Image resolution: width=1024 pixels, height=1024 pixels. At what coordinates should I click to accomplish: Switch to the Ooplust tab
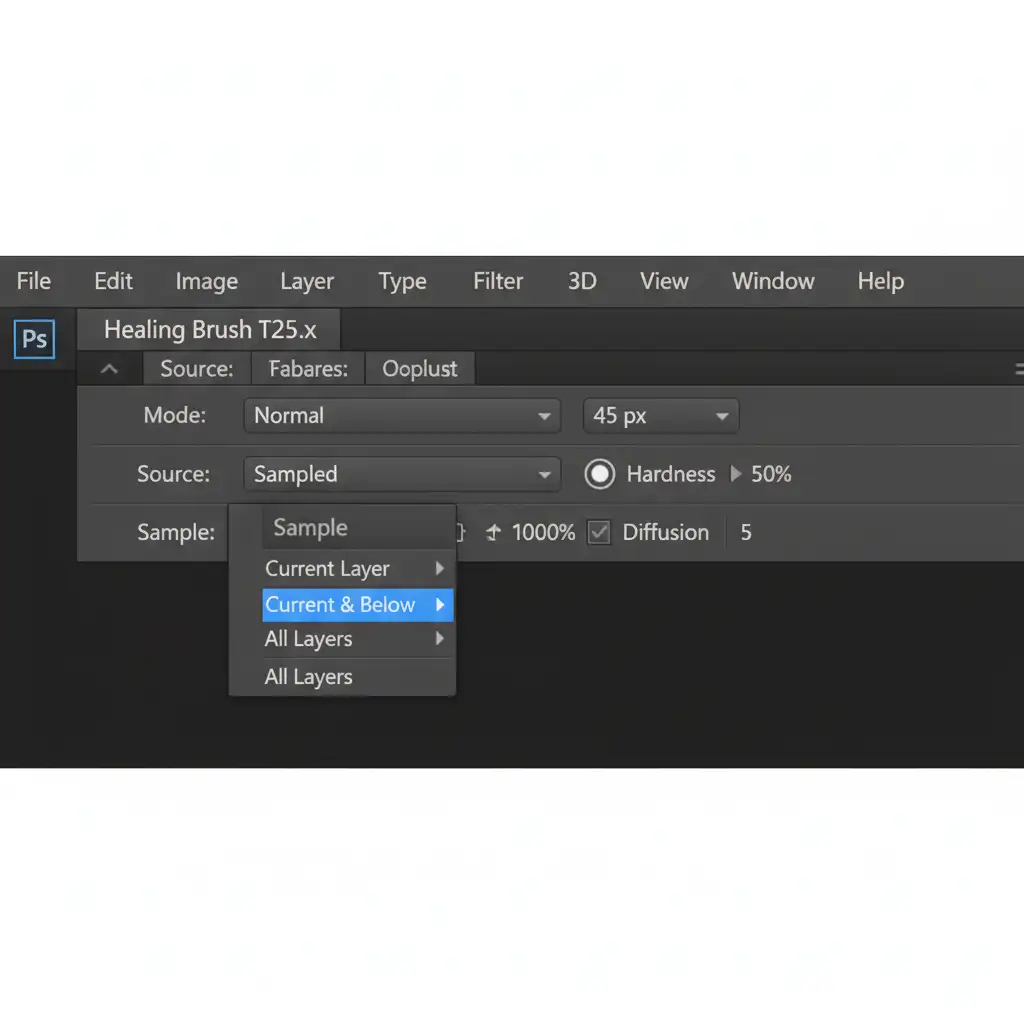click(420, 369)
